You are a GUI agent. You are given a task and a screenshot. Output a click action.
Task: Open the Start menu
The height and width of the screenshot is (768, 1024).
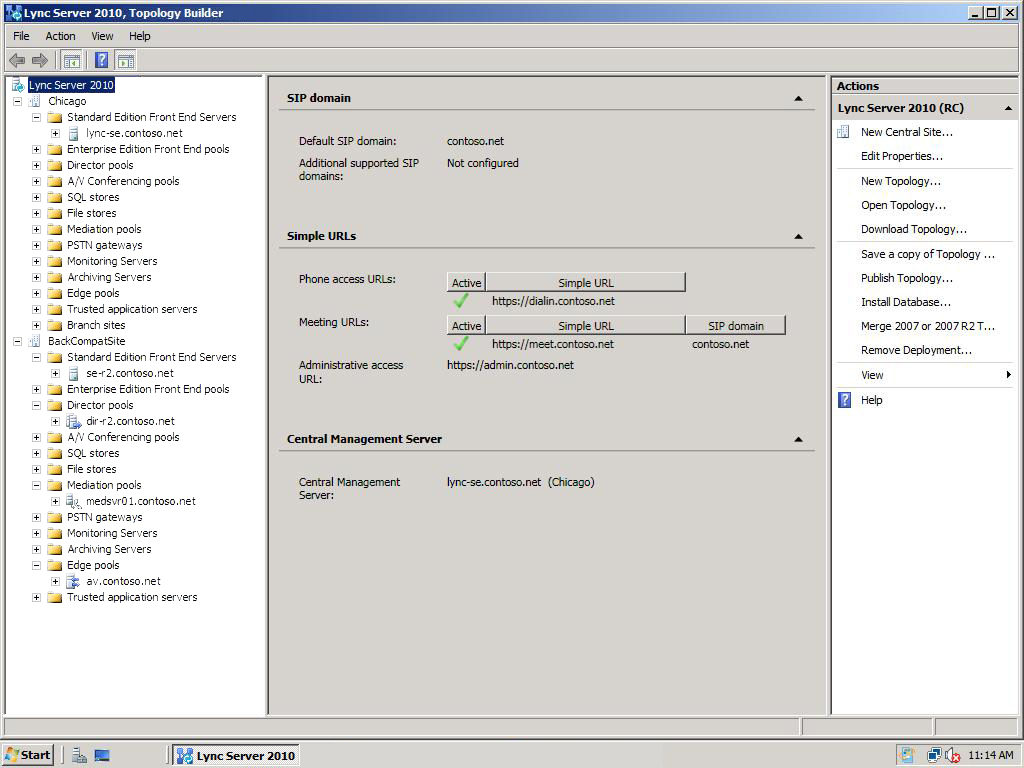pos(27,755)
